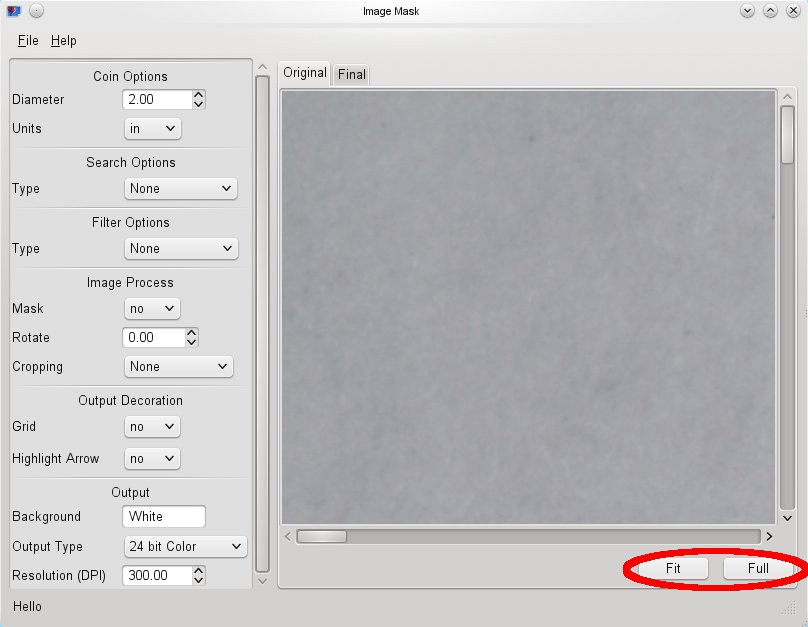Open the Grid dropdown
Image resolution: width=808 pixels, height=627 pixels.
click(152, 427)
